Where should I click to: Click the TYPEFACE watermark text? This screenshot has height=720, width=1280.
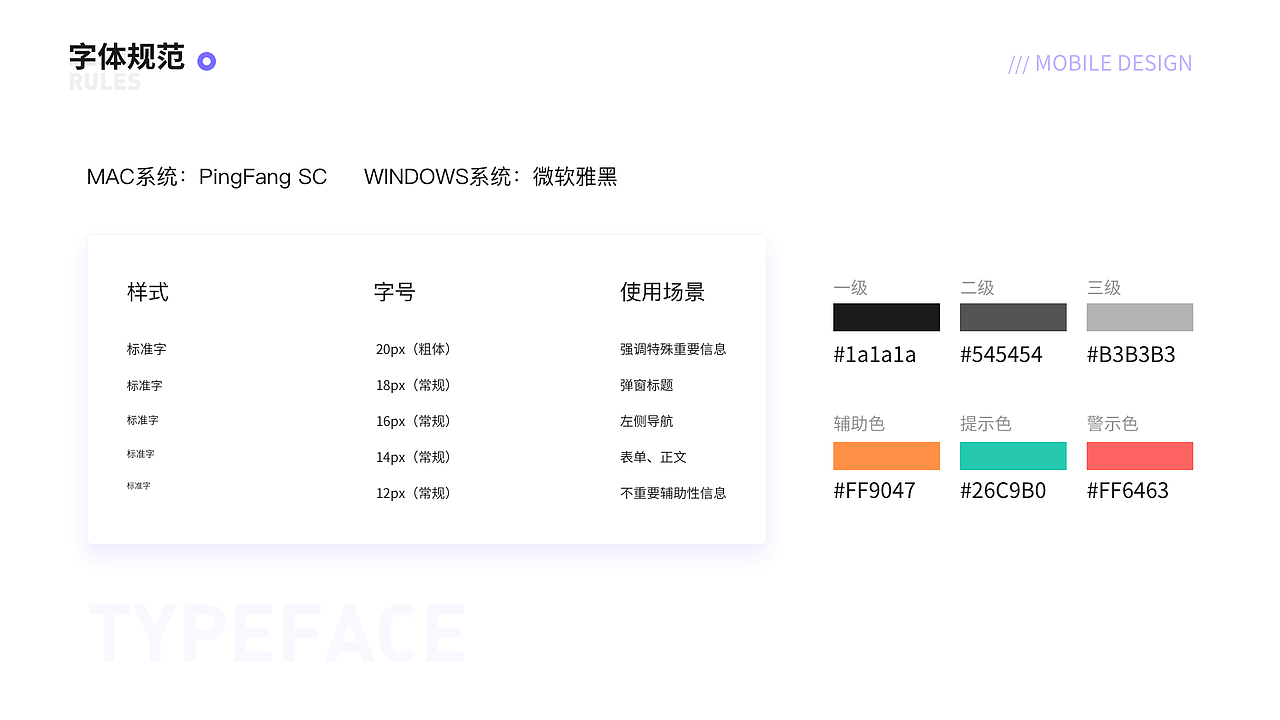tap(277, 632)
